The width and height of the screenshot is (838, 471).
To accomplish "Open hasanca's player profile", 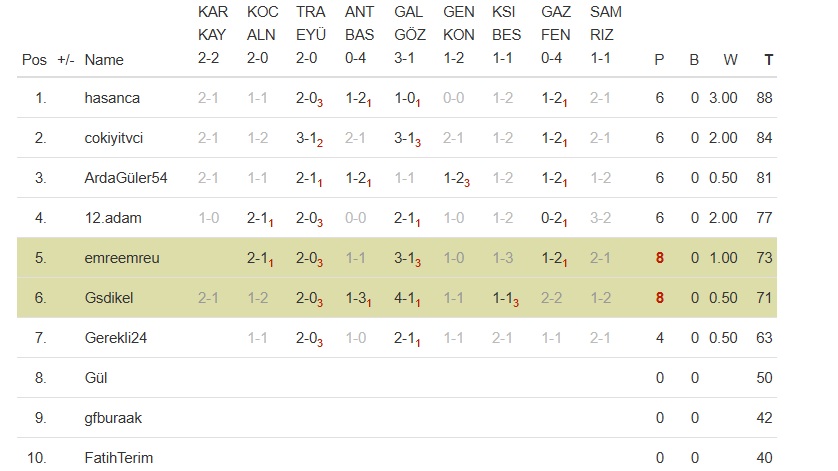I will [x=113, y=98].
